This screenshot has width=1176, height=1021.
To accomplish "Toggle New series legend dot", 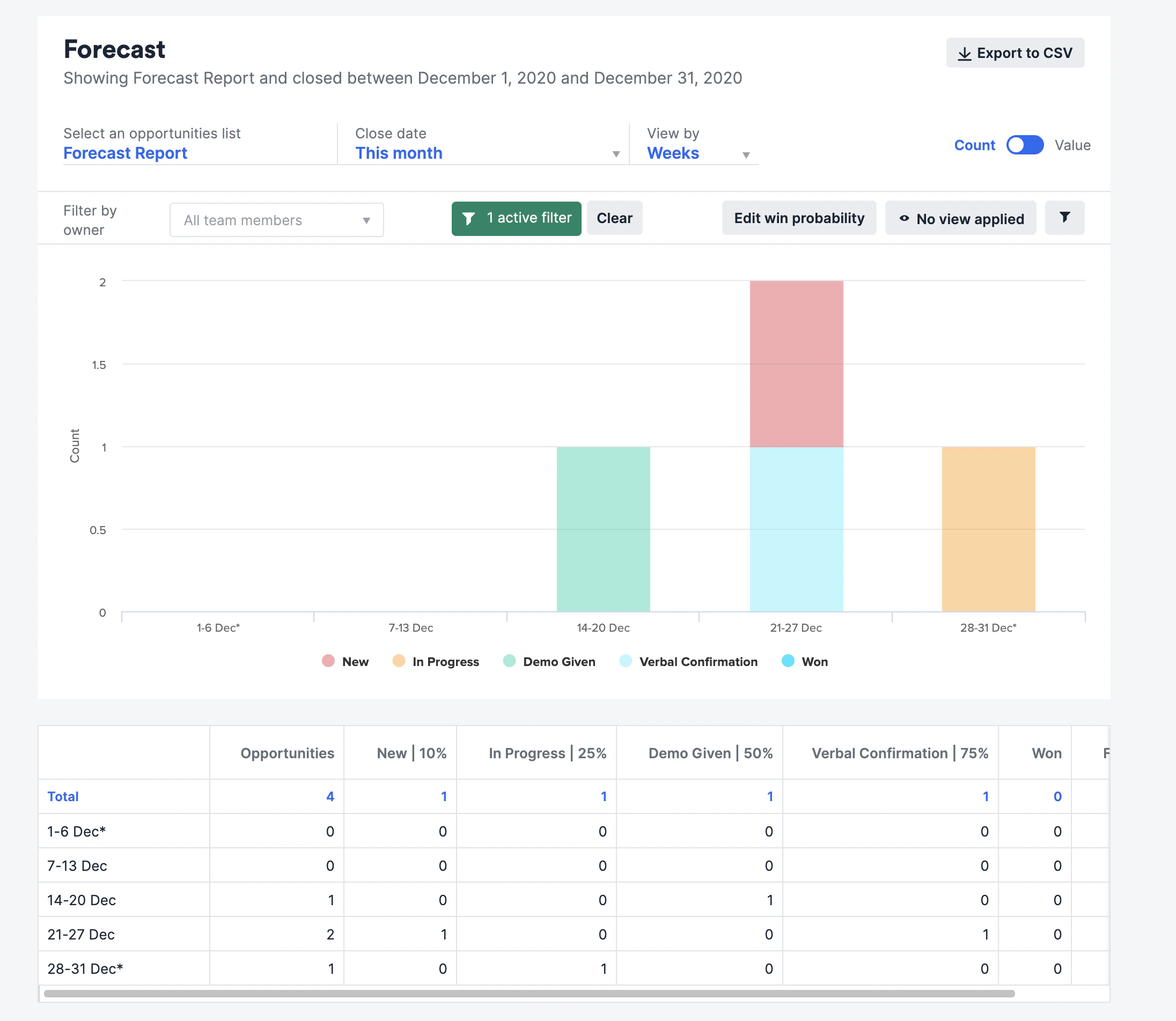I will point(328,661).
